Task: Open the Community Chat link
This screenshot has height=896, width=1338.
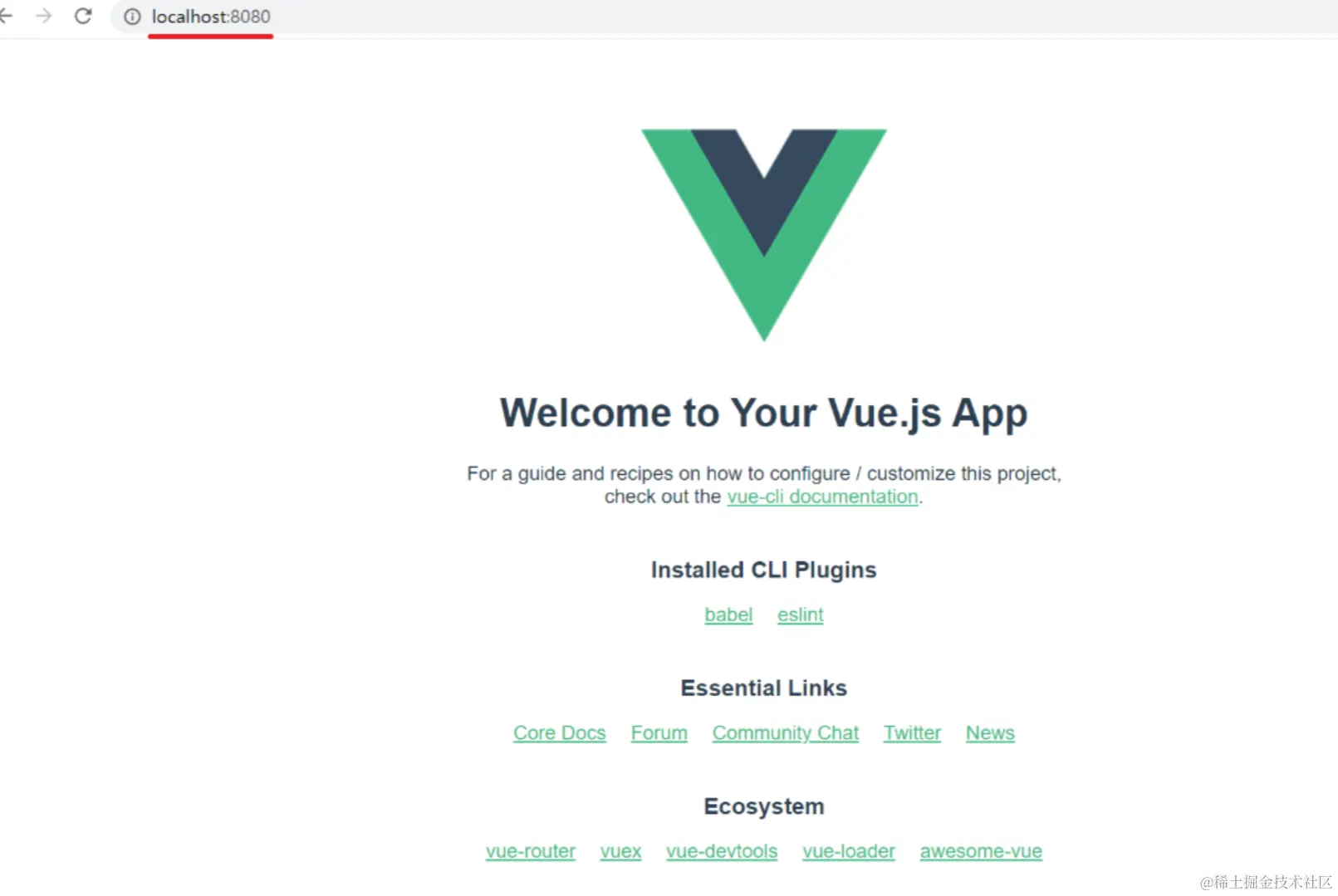Action: coord(786,733)
